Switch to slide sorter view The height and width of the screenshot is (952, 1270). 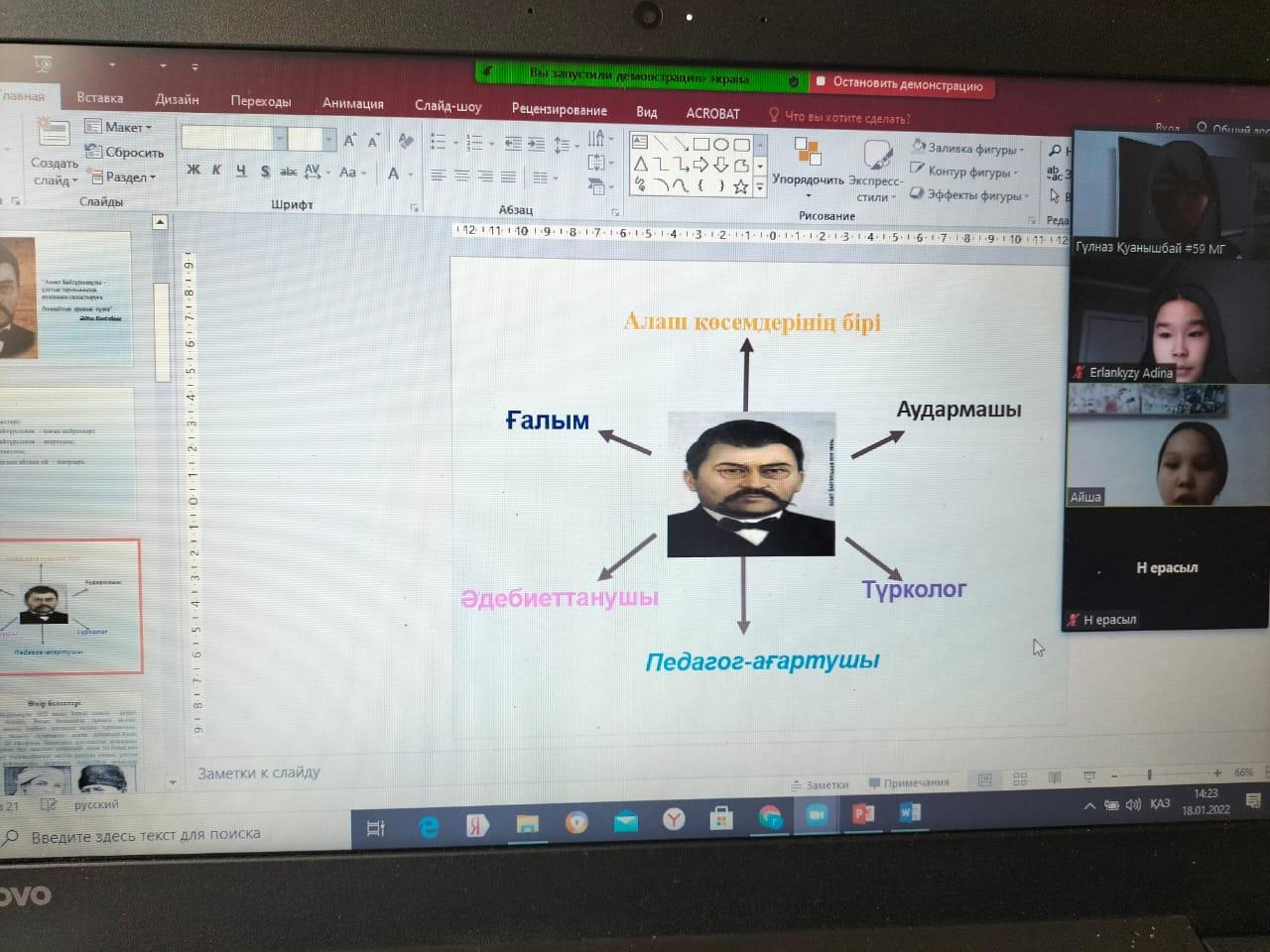click(x=1020, y=779)
